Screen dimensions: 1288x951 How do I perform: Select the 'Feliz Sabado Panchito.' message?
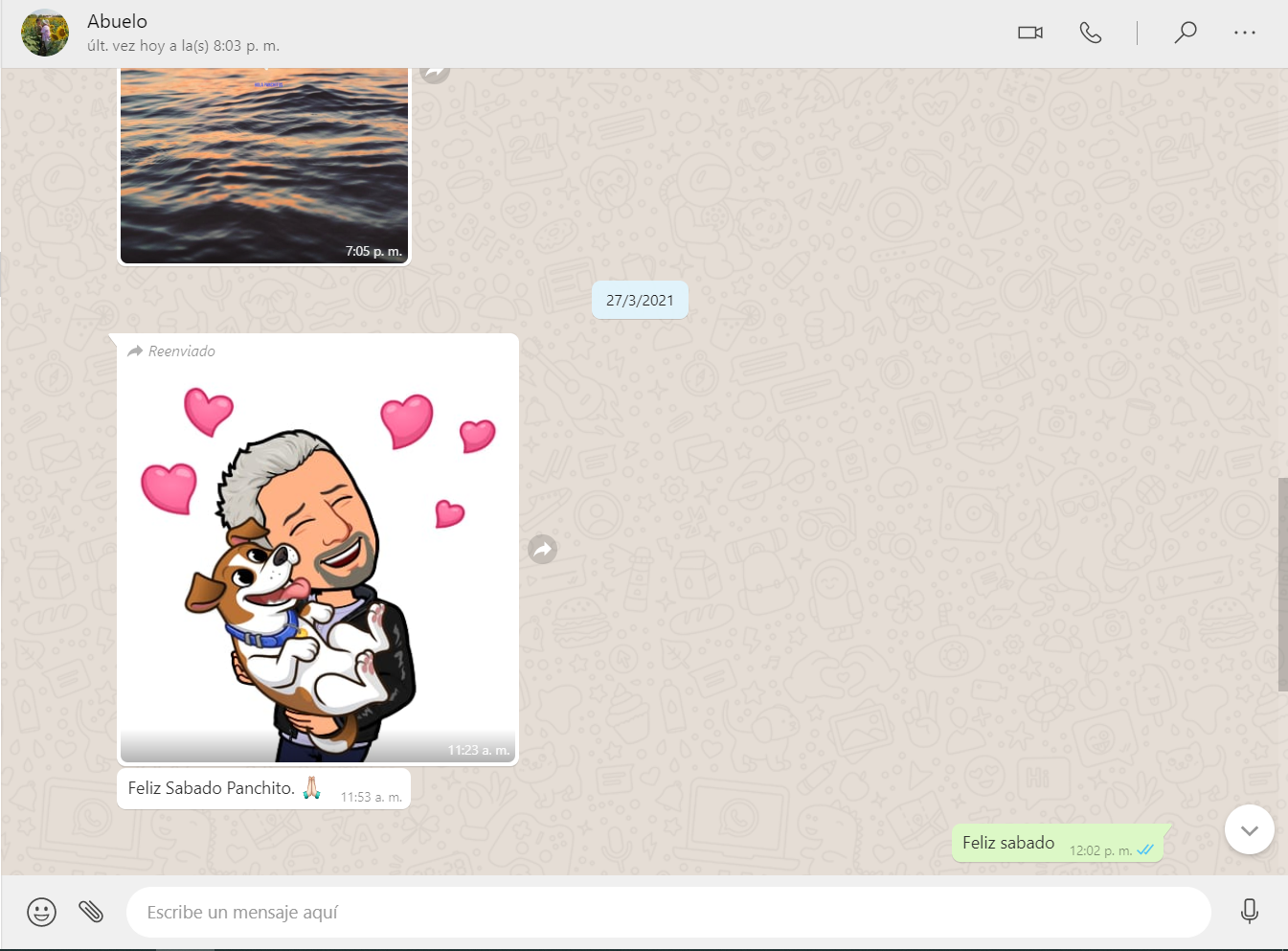tap(263, 788)
